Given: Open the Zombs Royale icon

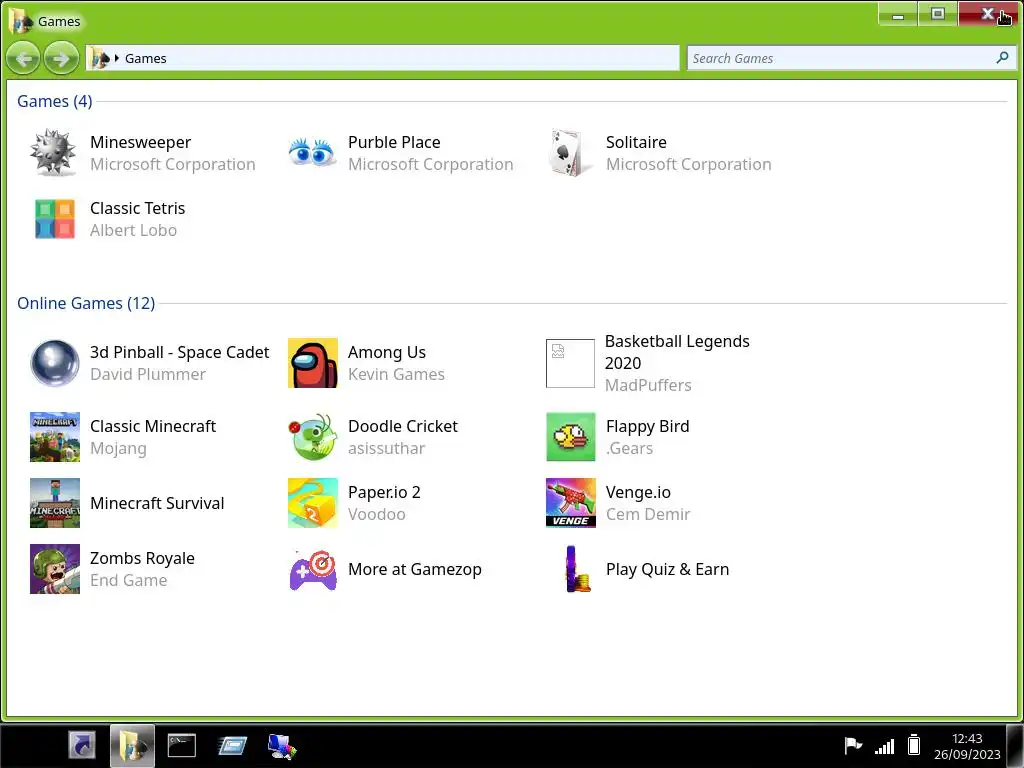Looking at the screenshot, I should point(55,569).
